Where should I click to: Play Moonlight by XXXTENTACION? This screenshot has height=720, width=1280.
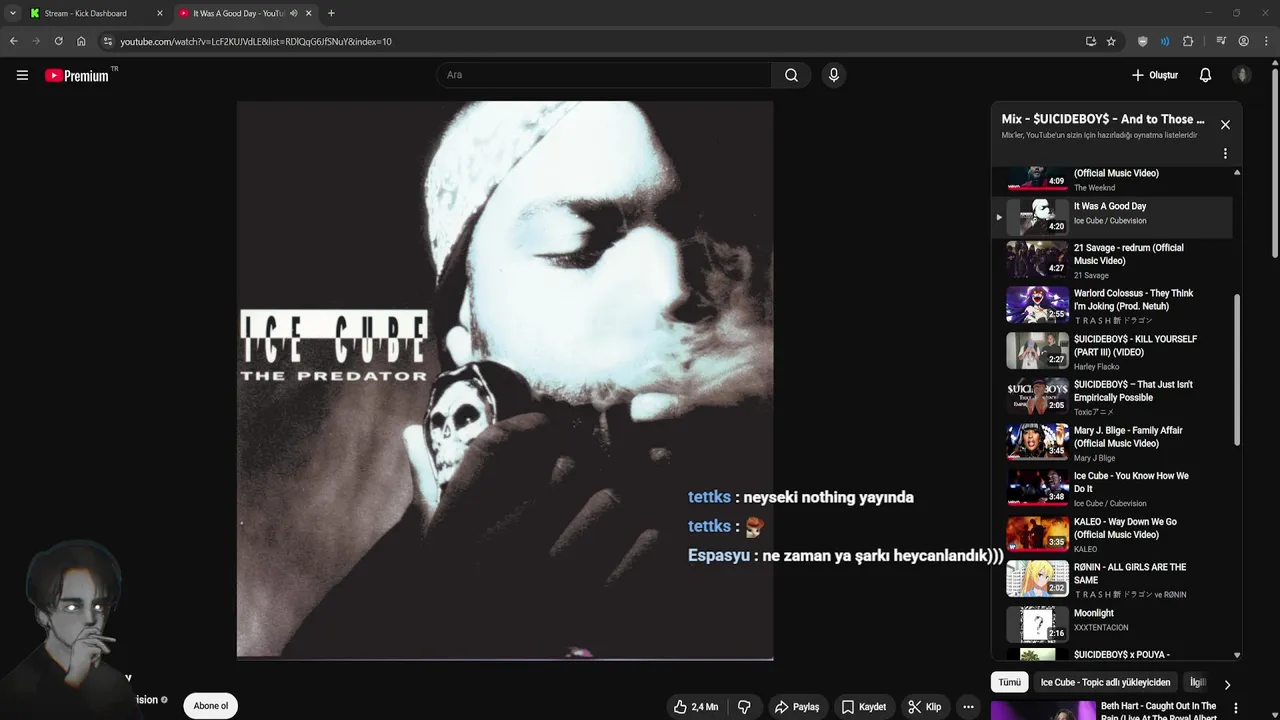pos(1112,625)
